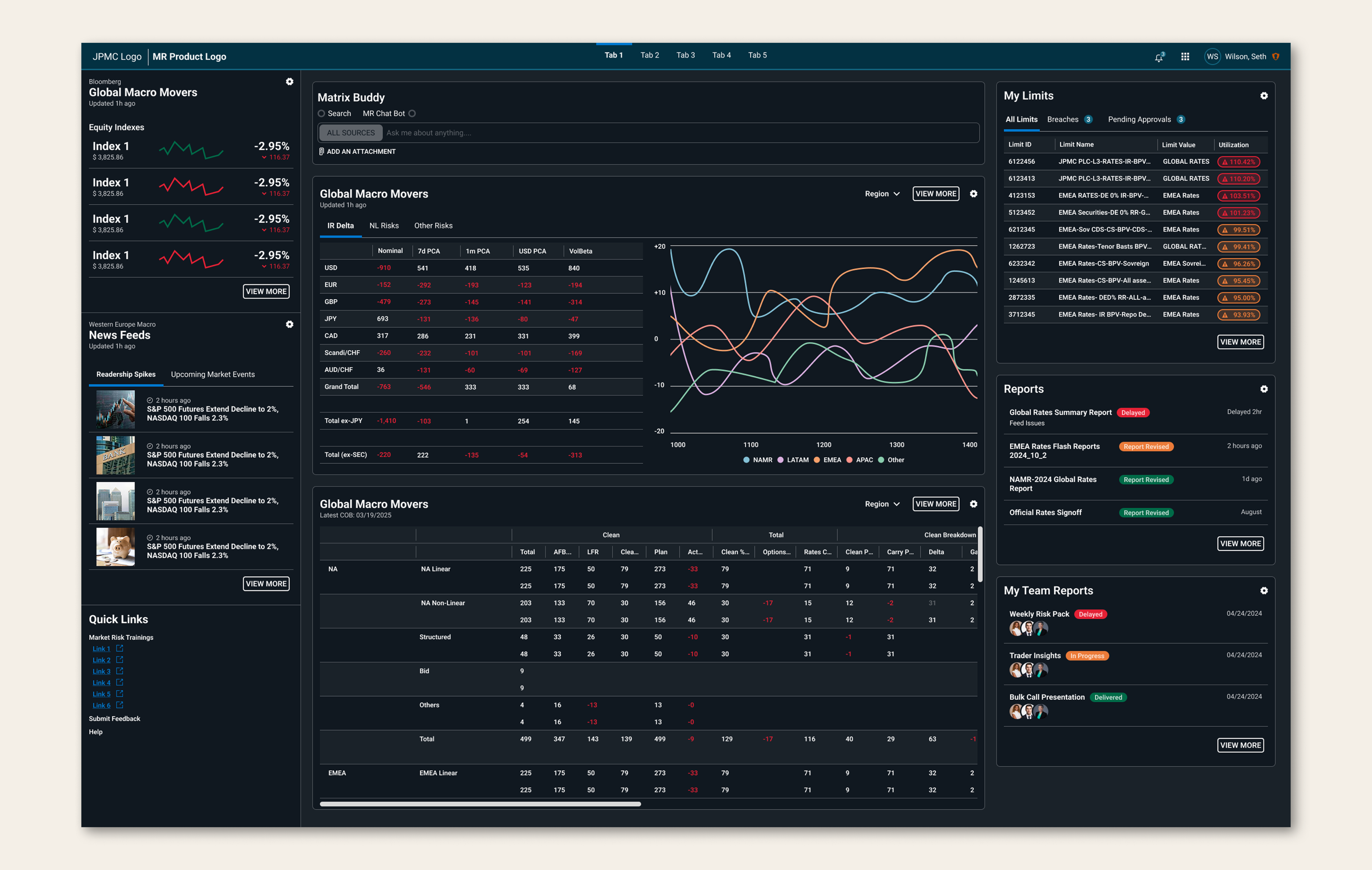Toggle the ALL SOURCES filter chip
The height and width of the screenshot is (870, 1372).
(x=350, y=133)
